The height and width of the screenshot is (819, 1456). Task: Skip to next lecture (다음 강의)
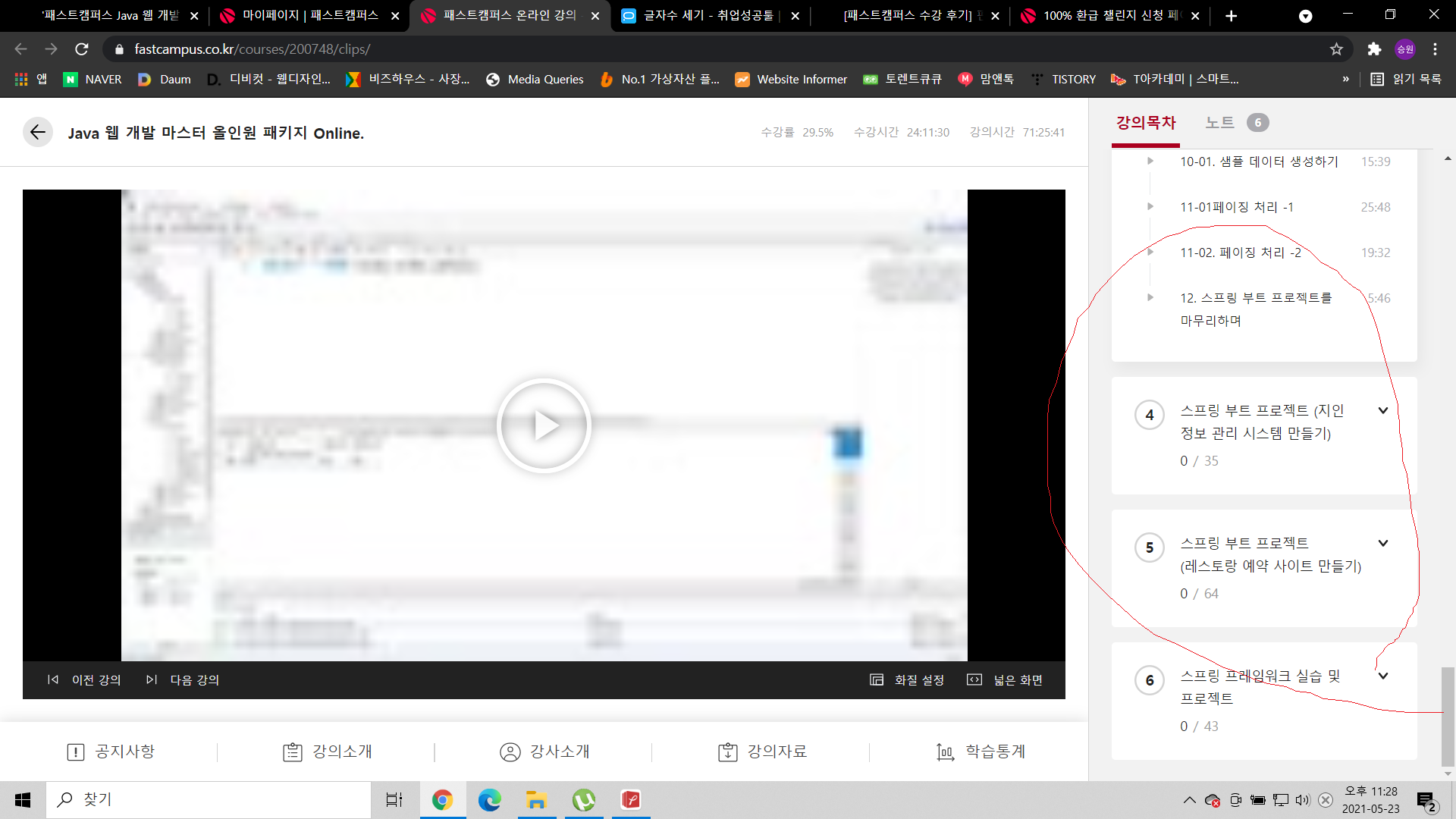183,679
